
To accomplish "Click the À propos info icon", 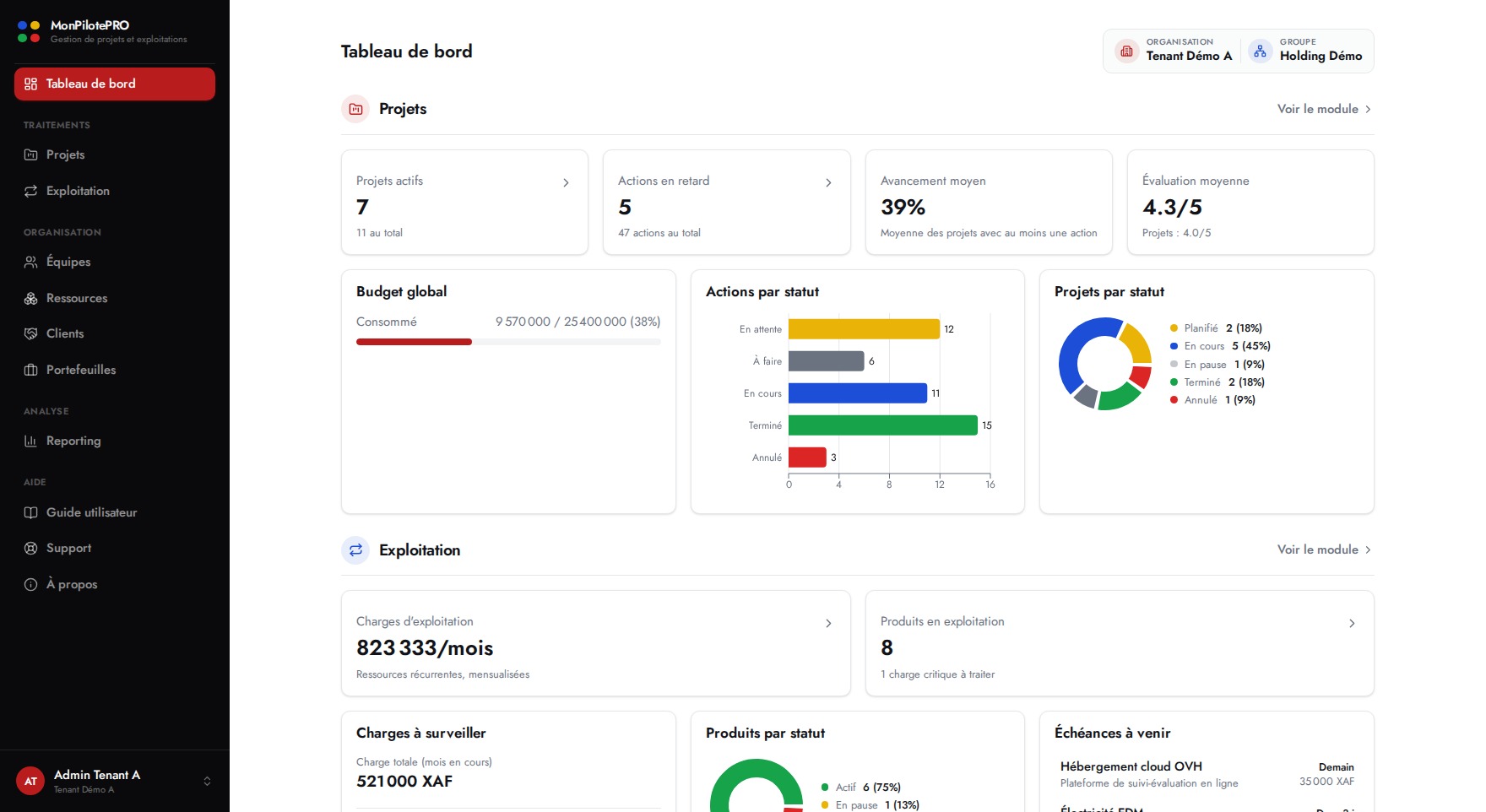I will pos(30,584).
